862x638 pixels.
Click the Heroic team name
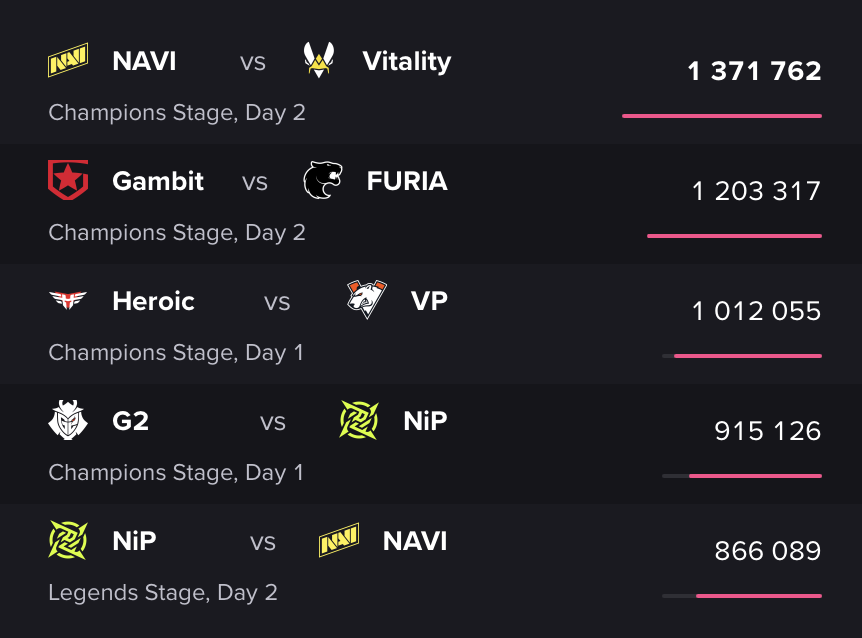click(x=153, y=301)
